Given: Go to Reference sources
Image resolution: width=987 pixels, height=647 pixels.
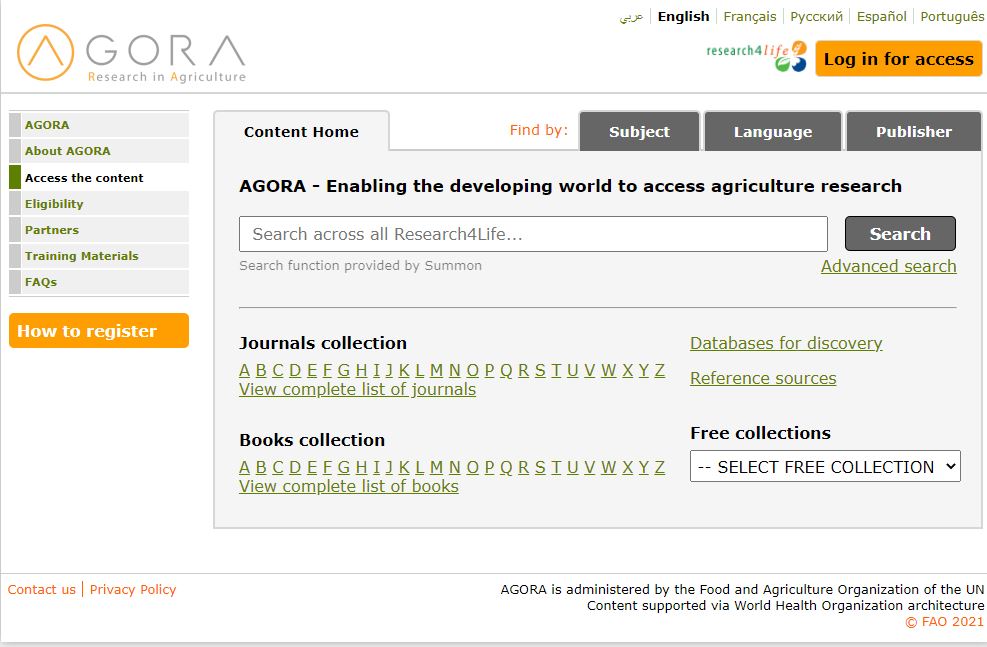Looking at the screenshot, I should [x=763, y=378].
